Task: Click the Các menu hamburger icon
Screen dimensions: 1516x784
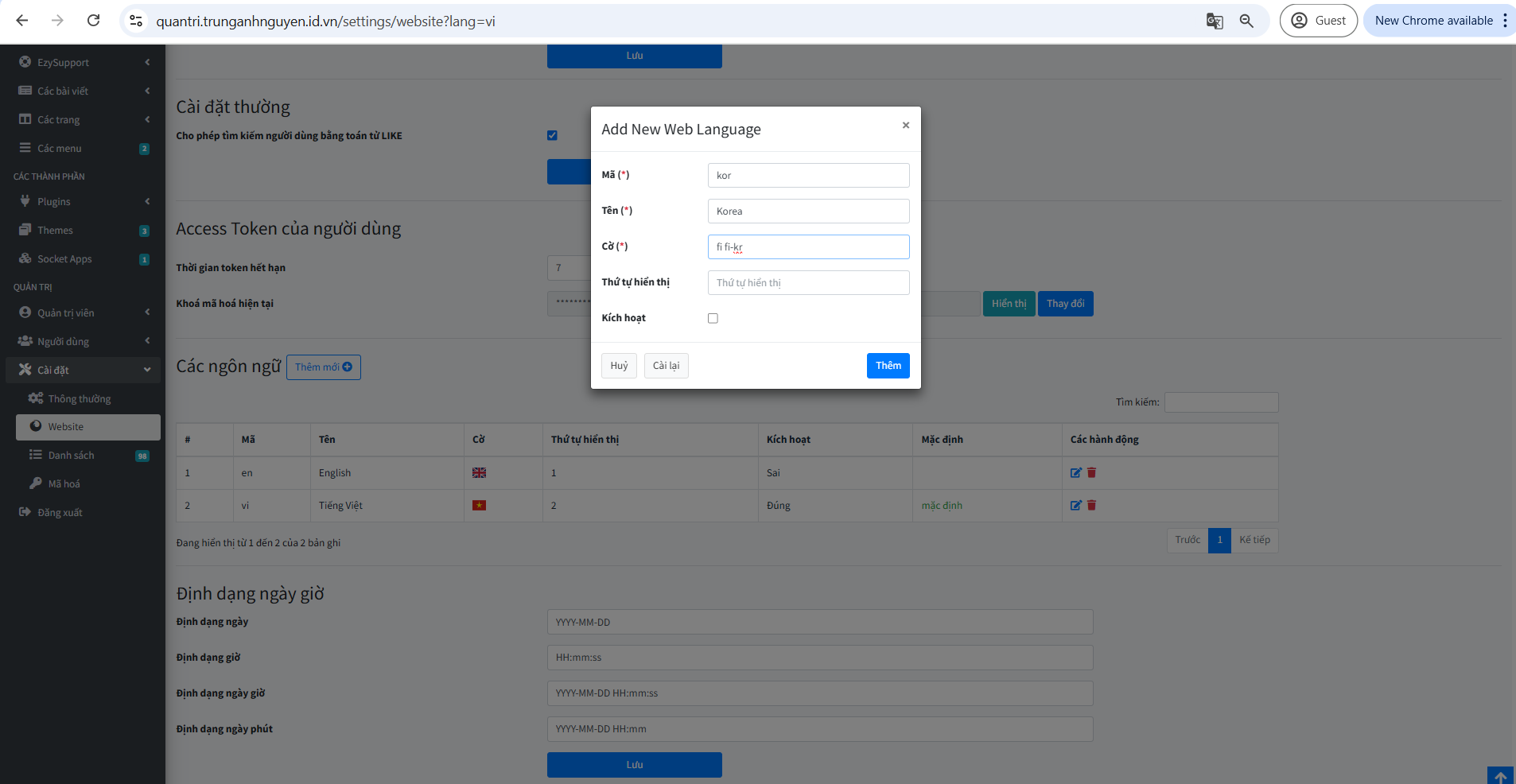Action: point(25,148)
